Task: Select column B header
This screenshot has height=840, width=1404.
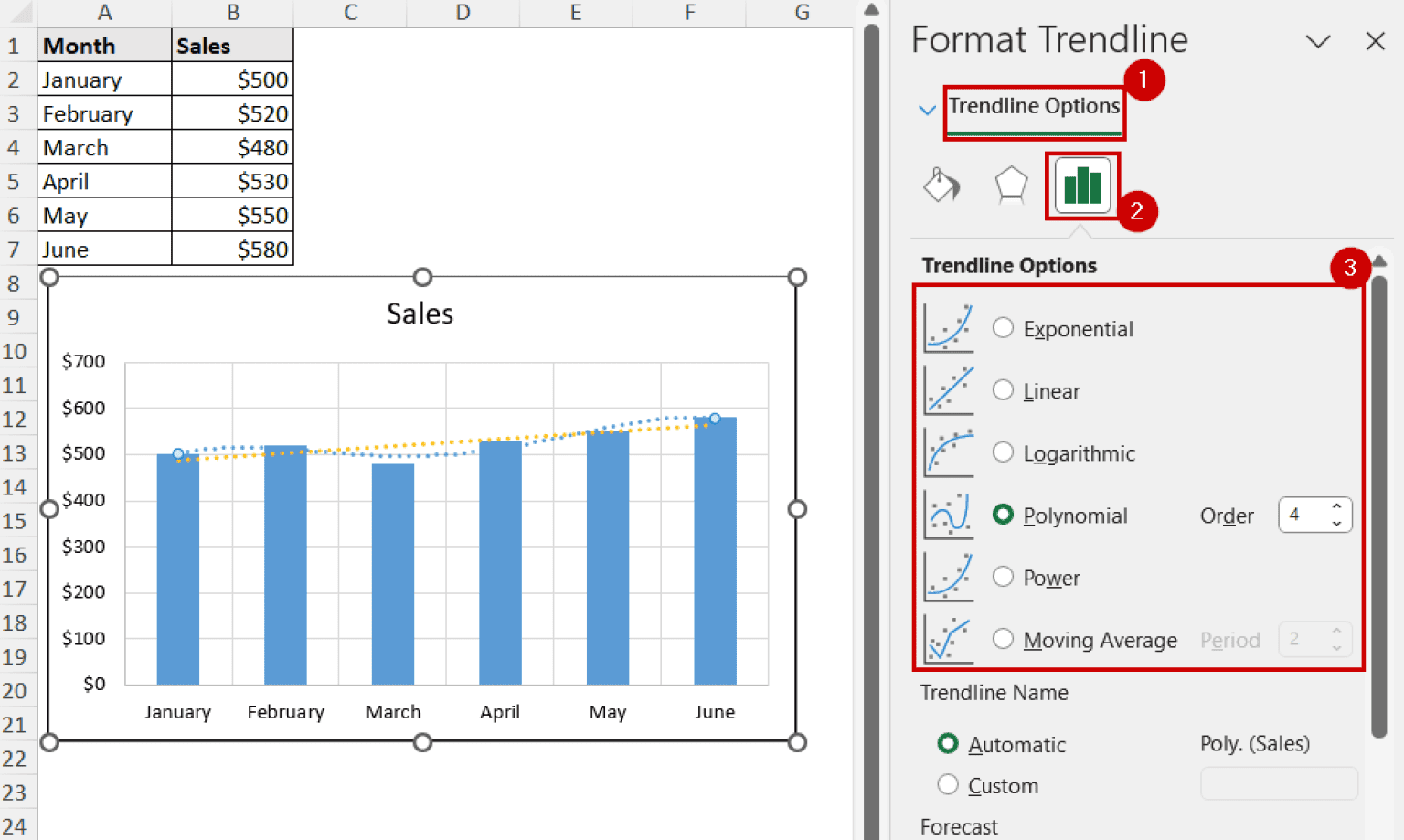Action: (233, 13)
